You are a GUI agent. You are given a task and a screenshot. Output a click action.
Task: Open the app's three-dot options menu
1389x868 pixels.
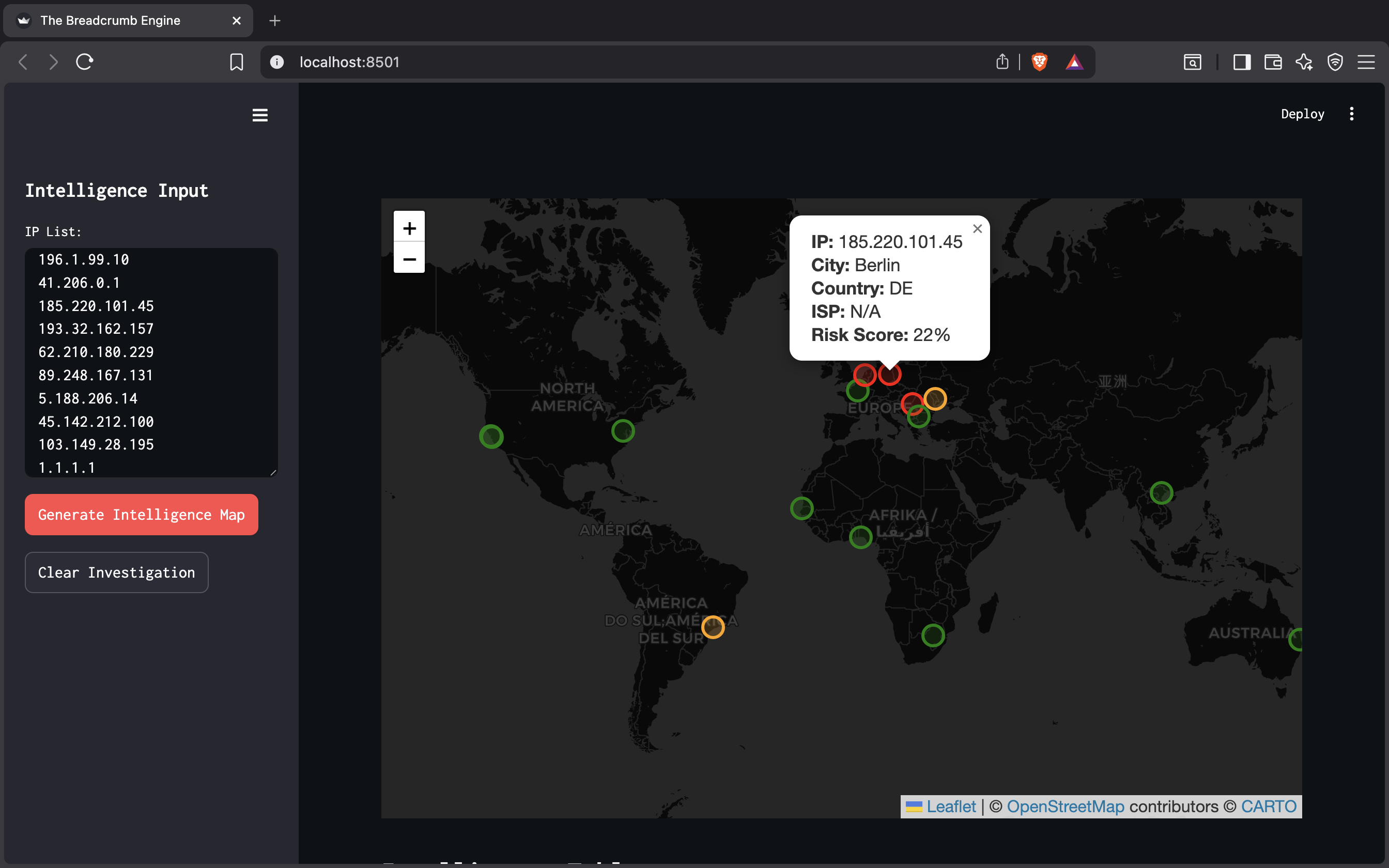pyautogui.click(x=1352, y=114)
